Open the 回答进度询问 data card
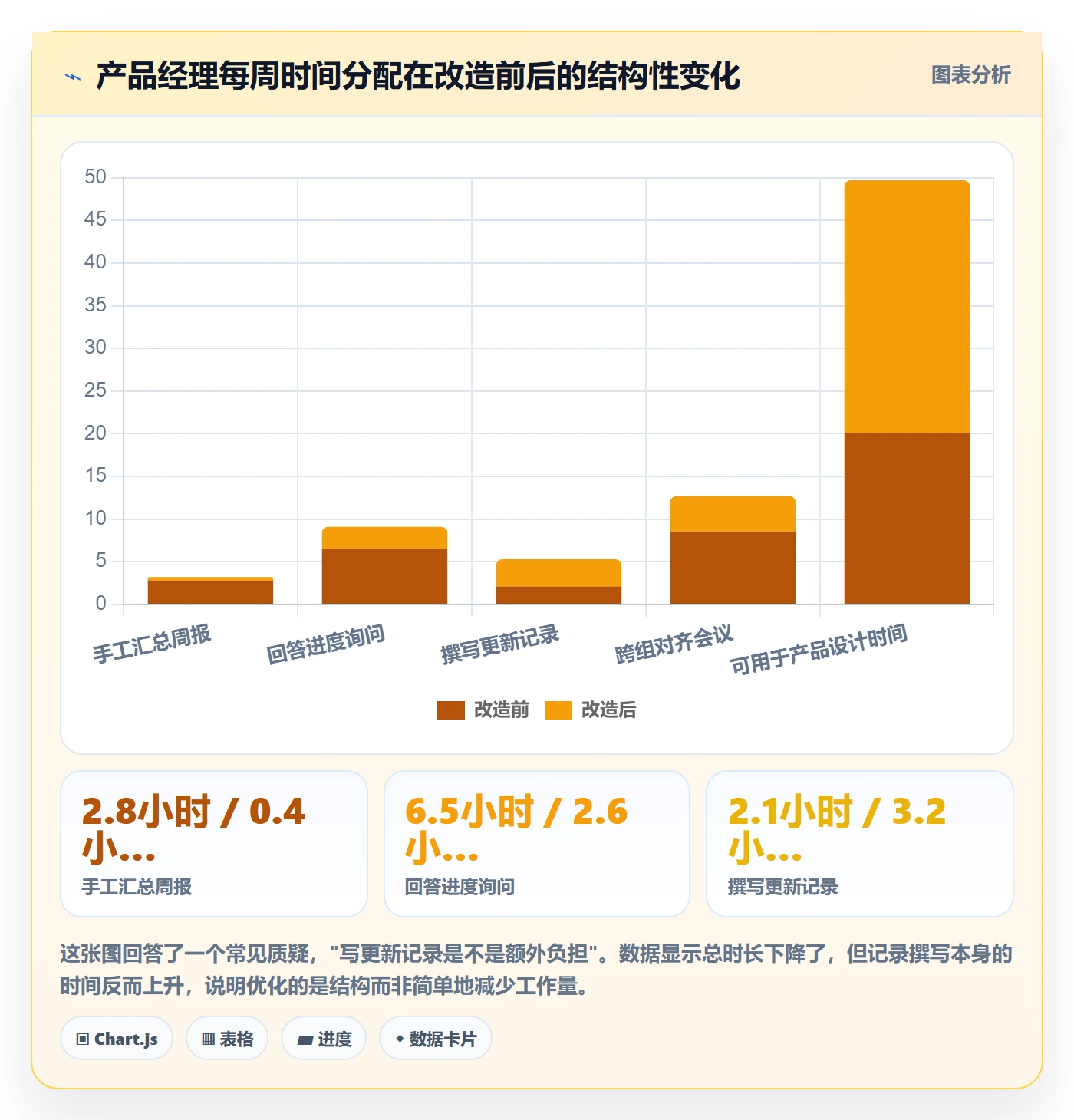1074x1120 pixels. click(537, 844)
